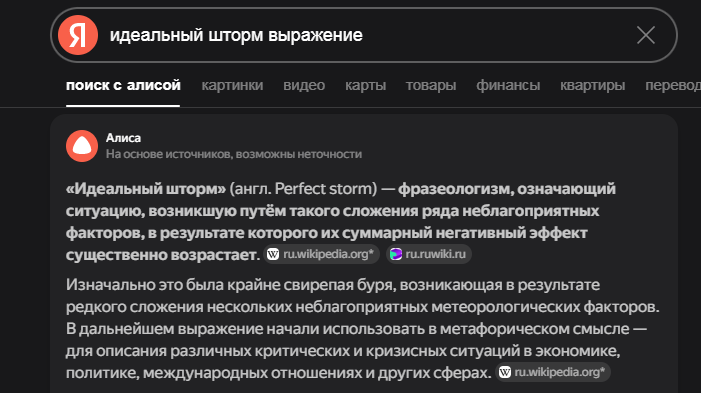The image size is (701, 393).
Task: Open Alice's round red avatar icon
Action: point(82,146)
